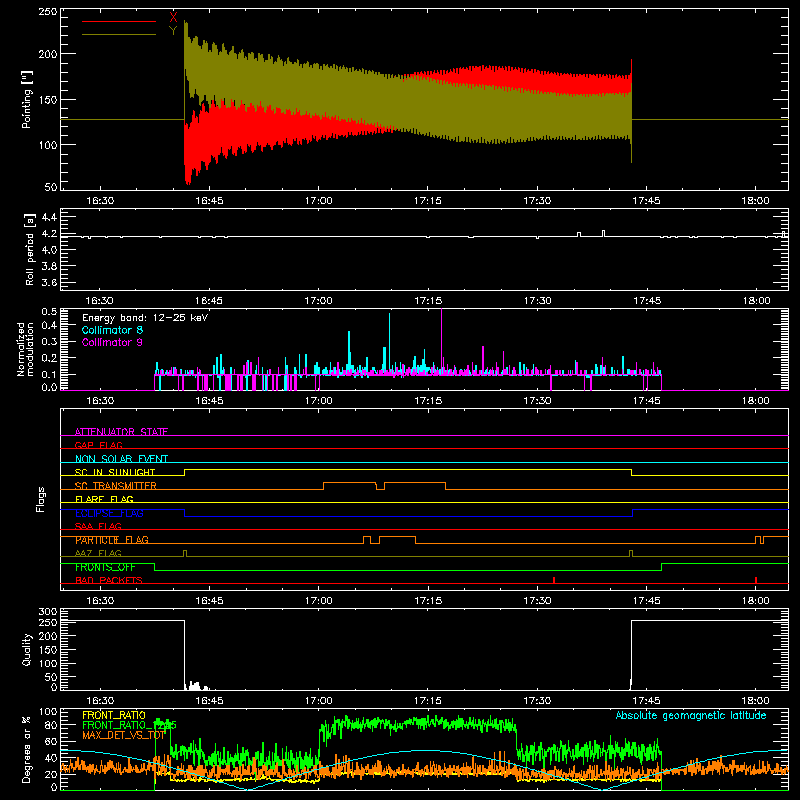Click the red X legend line
Viewport: 800px width, 800px height.
coord(119,21)
